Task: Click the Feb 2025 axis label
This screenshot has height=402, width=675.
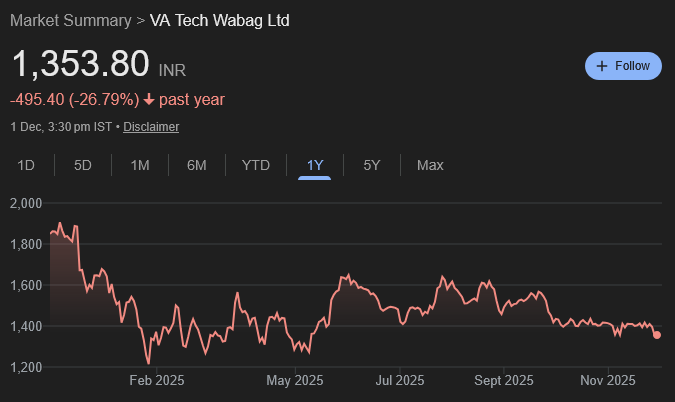Action: tap(157, 380)
